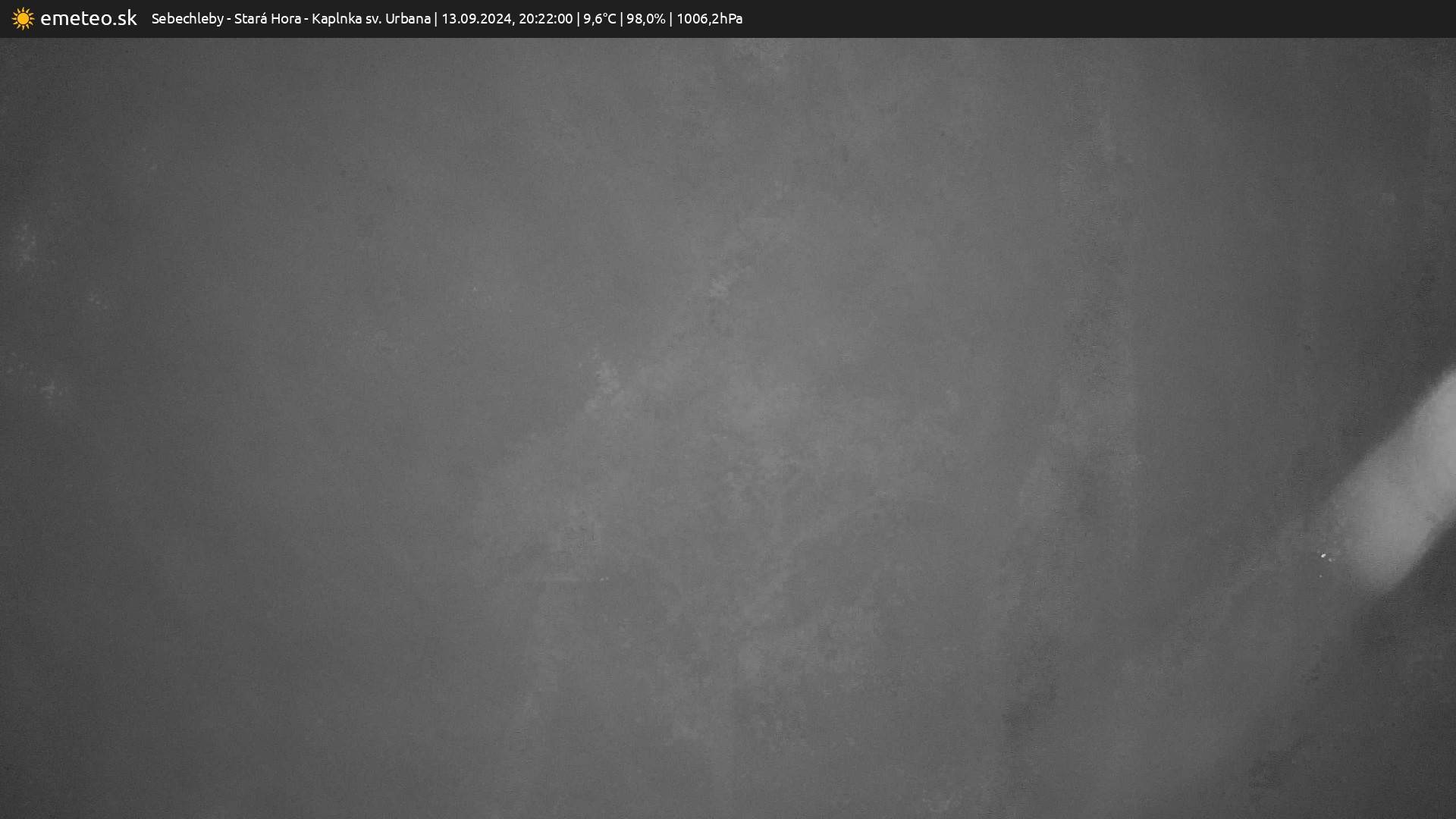Click the separator before the date
The width and height of the screenshot is (1456, 819).
click(436, 18)
